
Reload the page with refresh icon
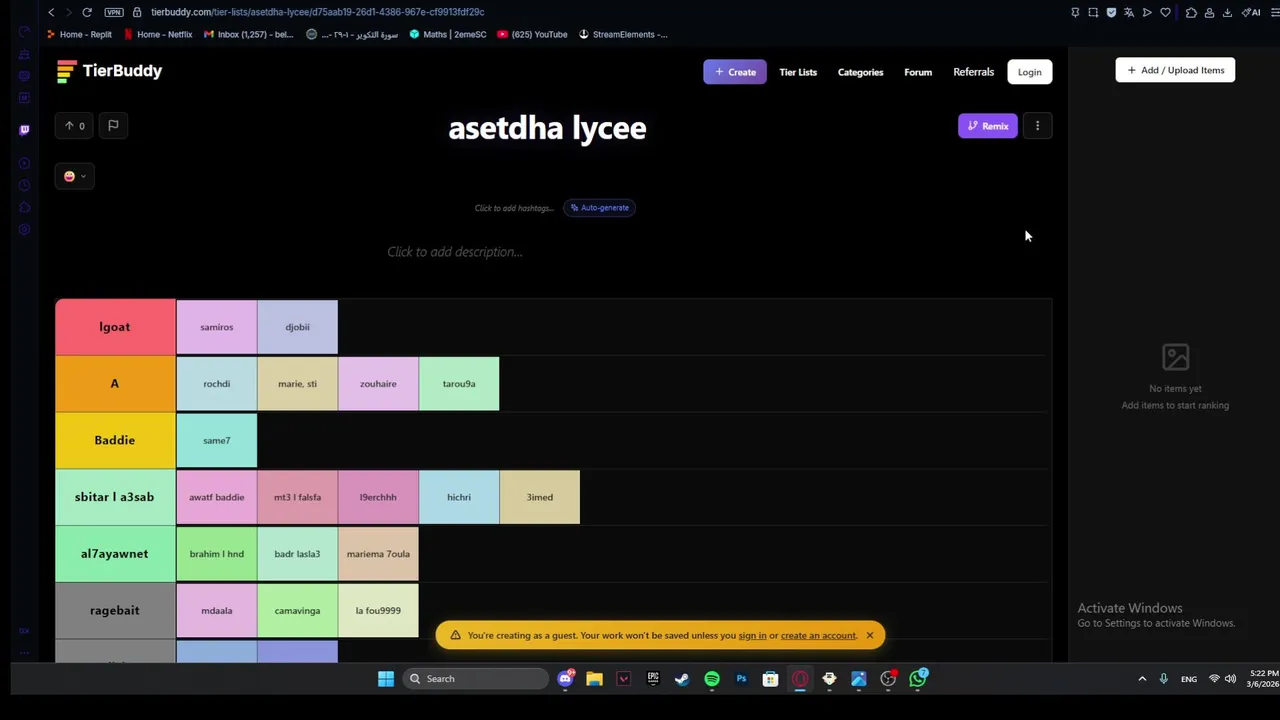87,12
